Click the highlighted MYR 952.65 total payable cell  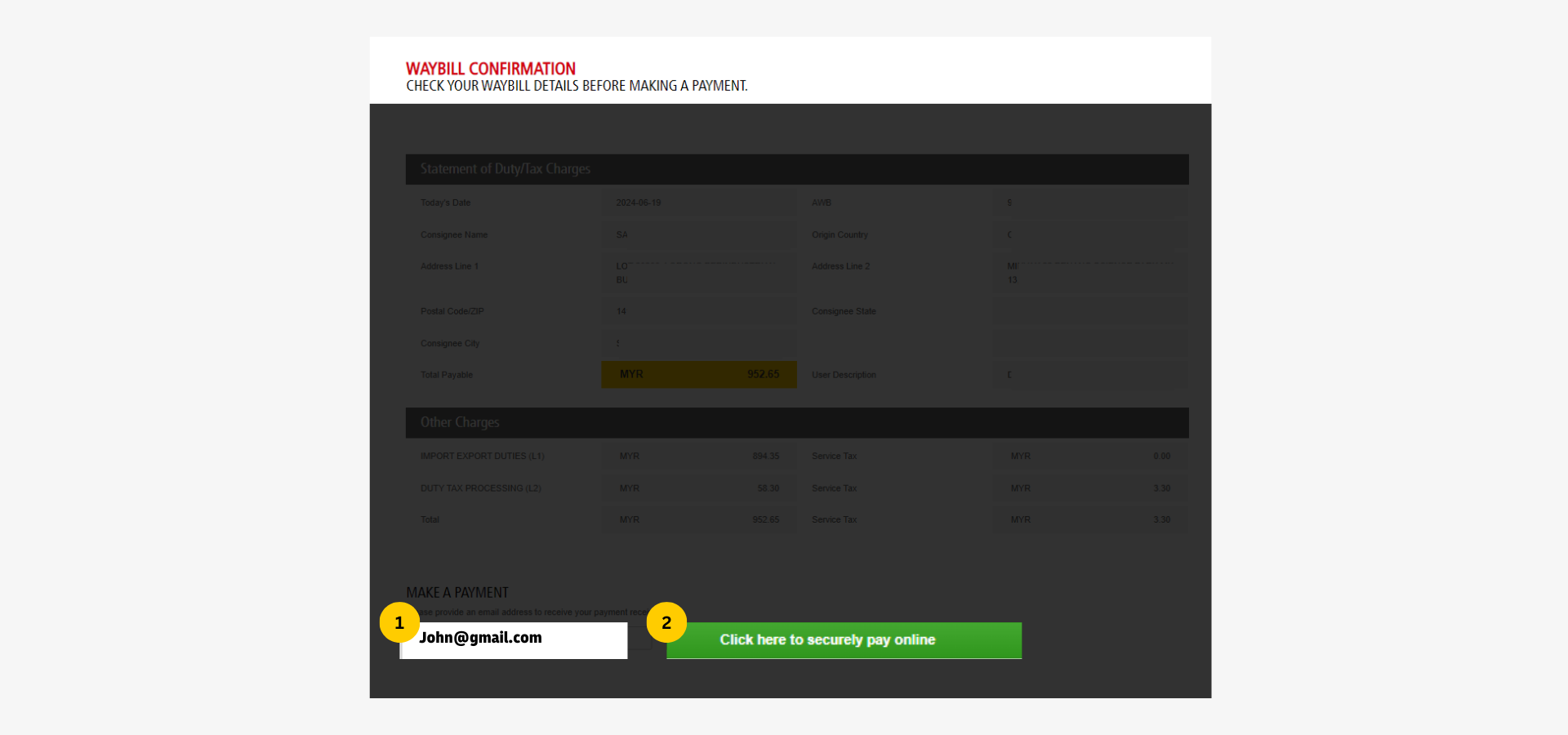click(x=699, y=375)
